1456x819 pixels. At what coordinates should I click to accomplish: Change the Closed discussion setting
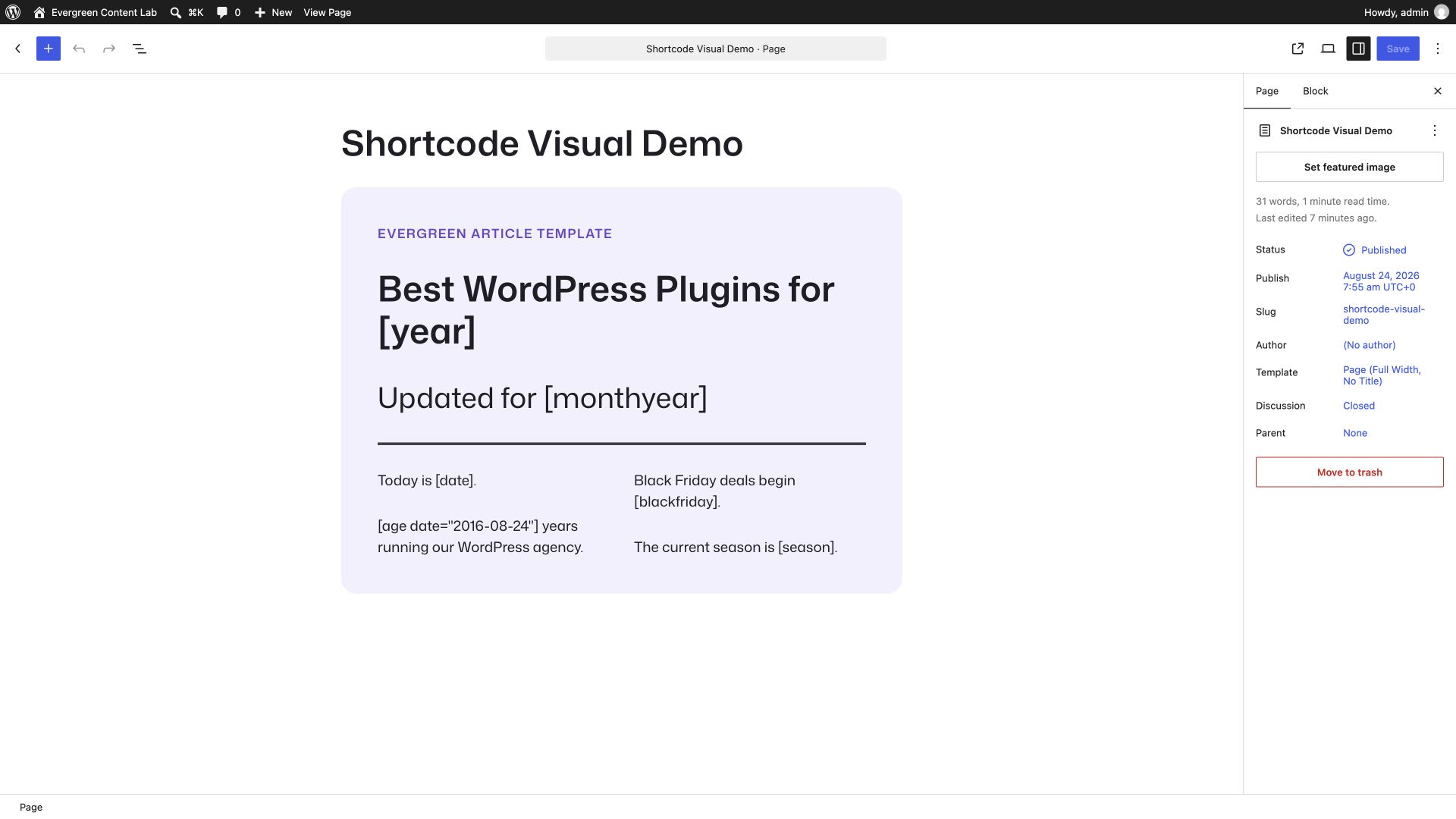(x=1359, y=406)
